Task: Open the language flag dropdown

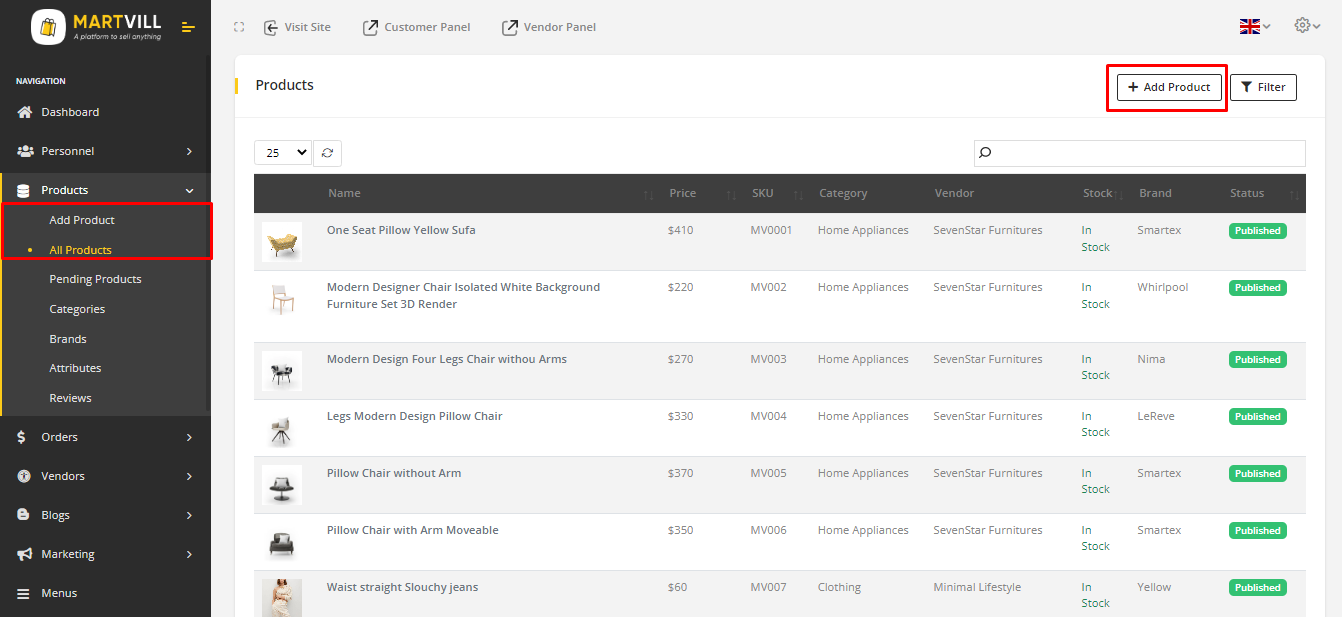Action: (x=1255, y=27)
